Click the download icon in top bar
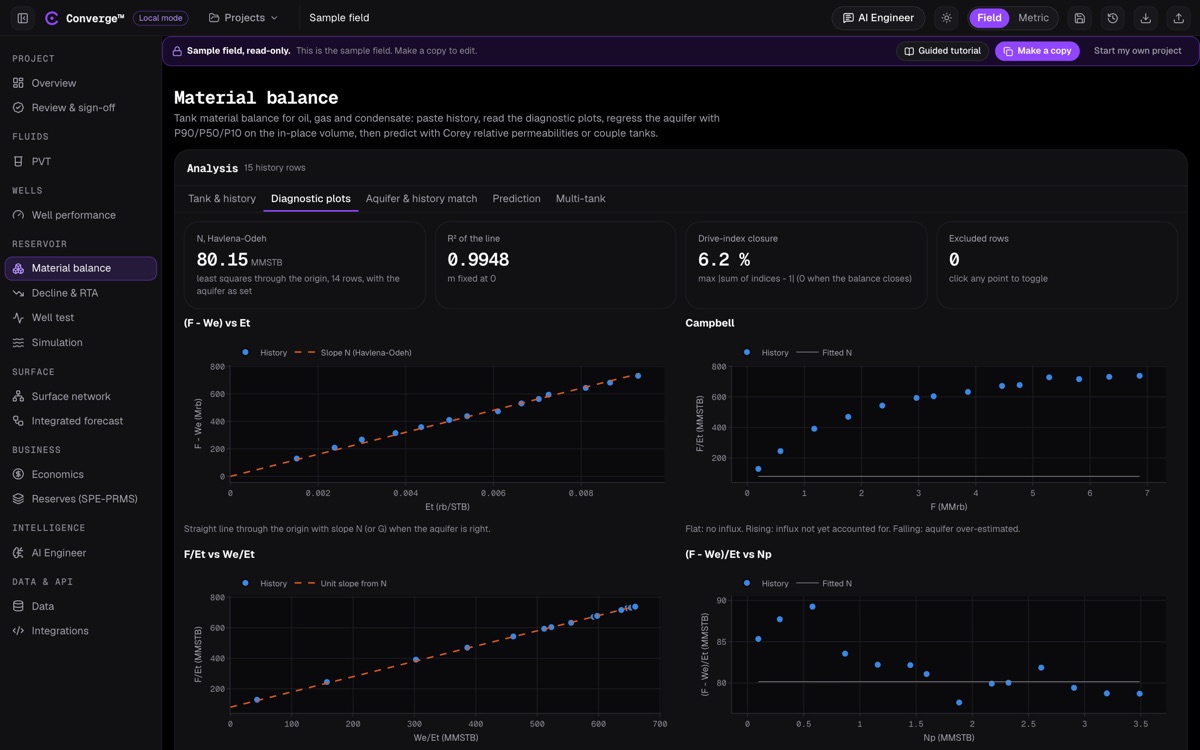This screenshot has width=1200, height=750. (x=1146, y=18)
